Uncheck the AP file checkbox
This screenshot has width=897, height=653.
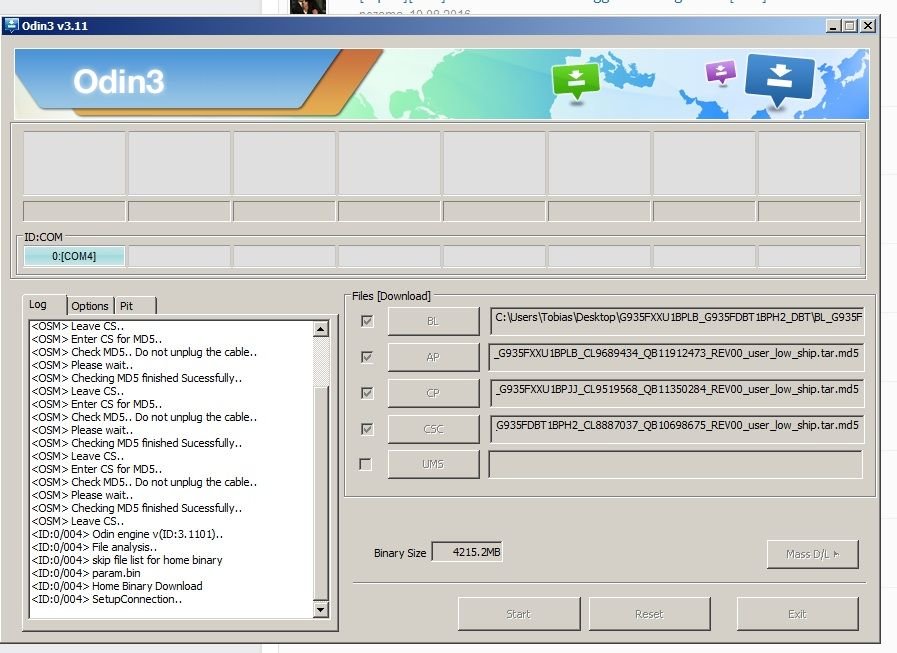point(367,357)
